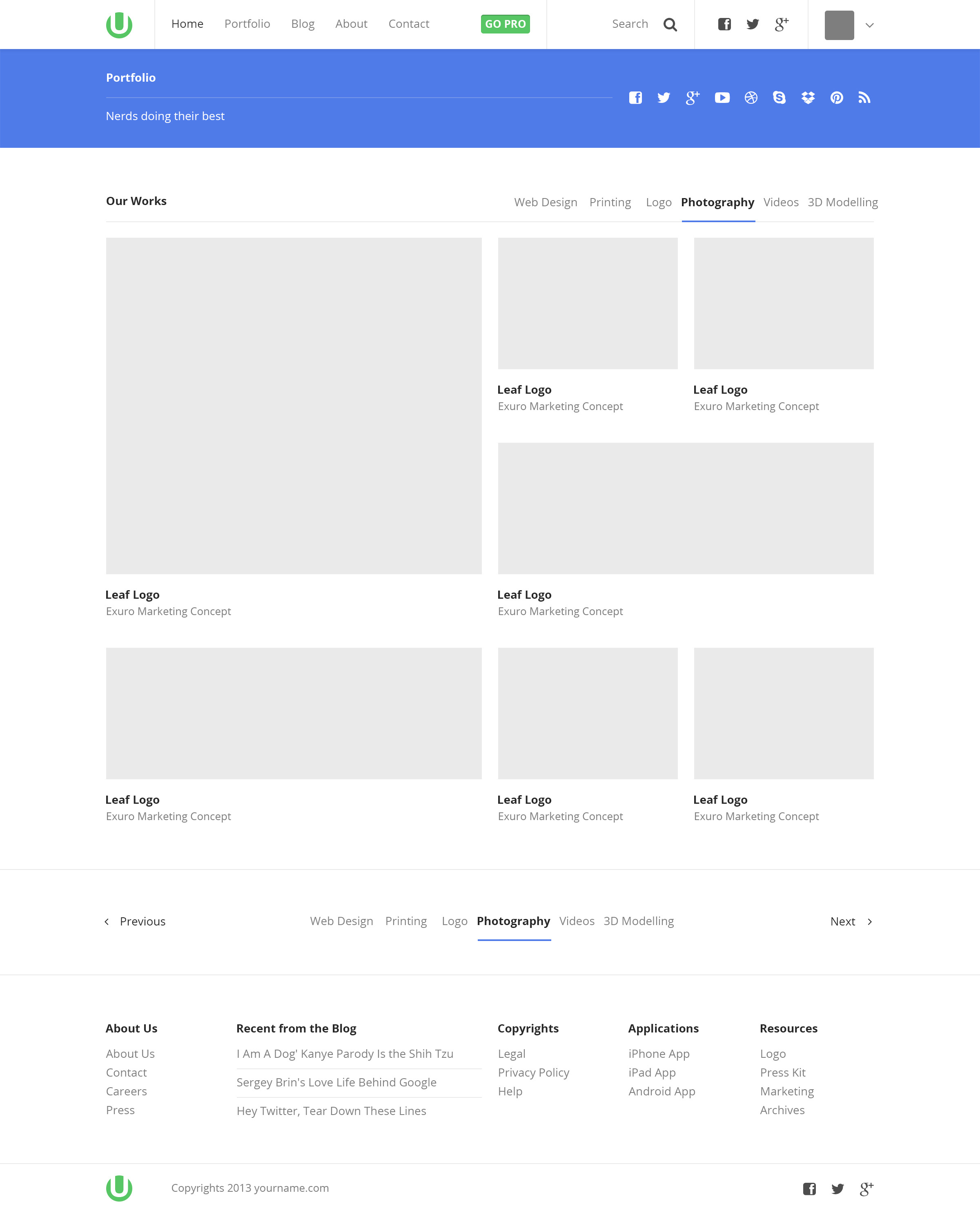
Task: Open the Pinterest icon in banner
Action: [x=837, y=98]
